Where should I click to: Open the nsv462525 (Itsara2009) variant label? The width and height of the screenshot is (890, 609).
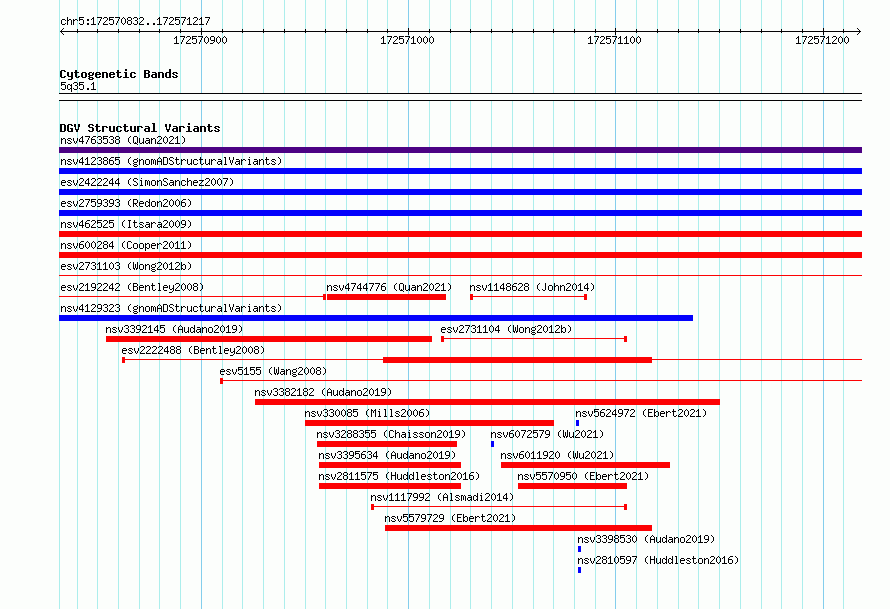(x=126, y=224)
